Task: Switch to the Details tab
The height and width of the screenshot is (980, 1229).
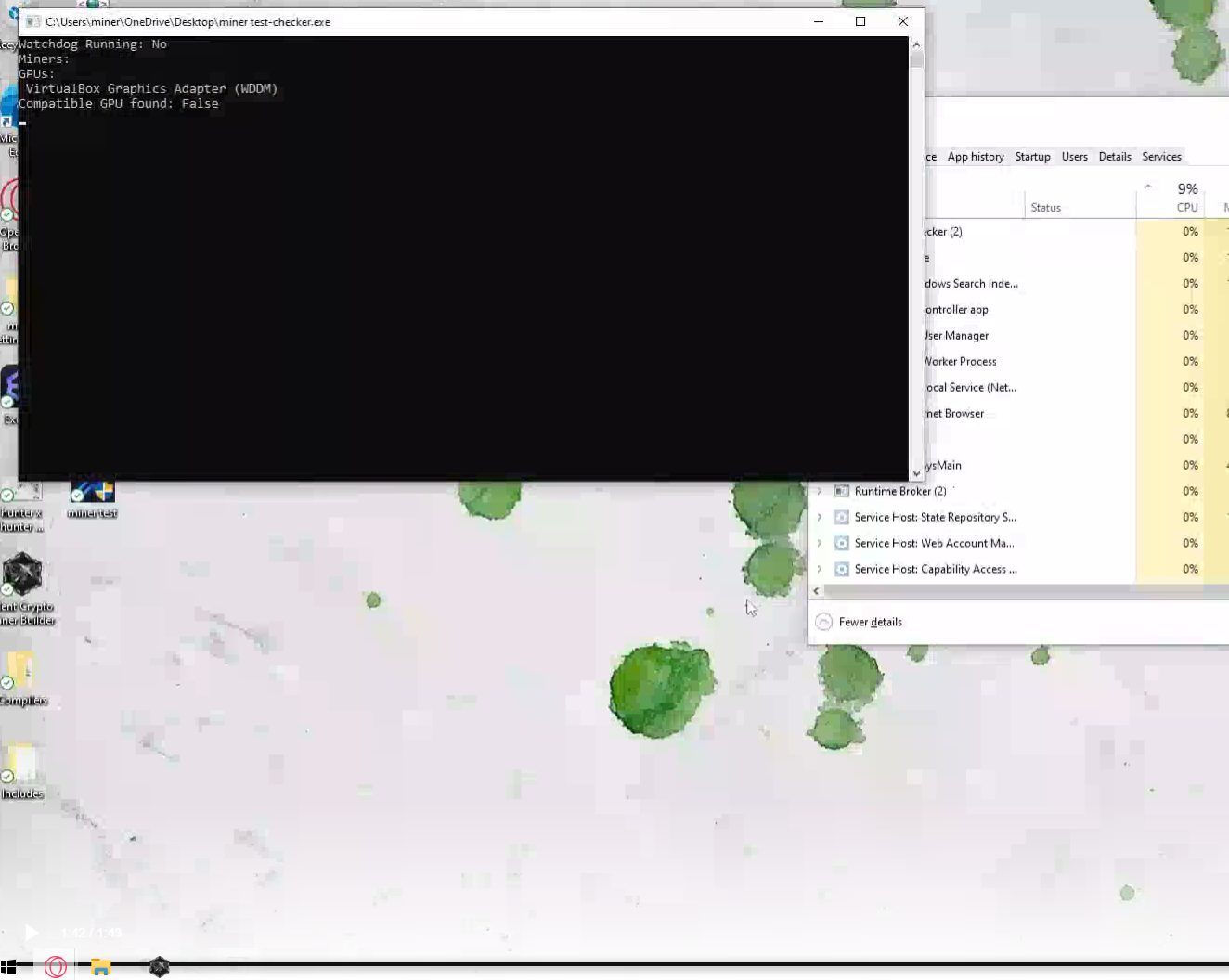Action: pos(1114,156)
